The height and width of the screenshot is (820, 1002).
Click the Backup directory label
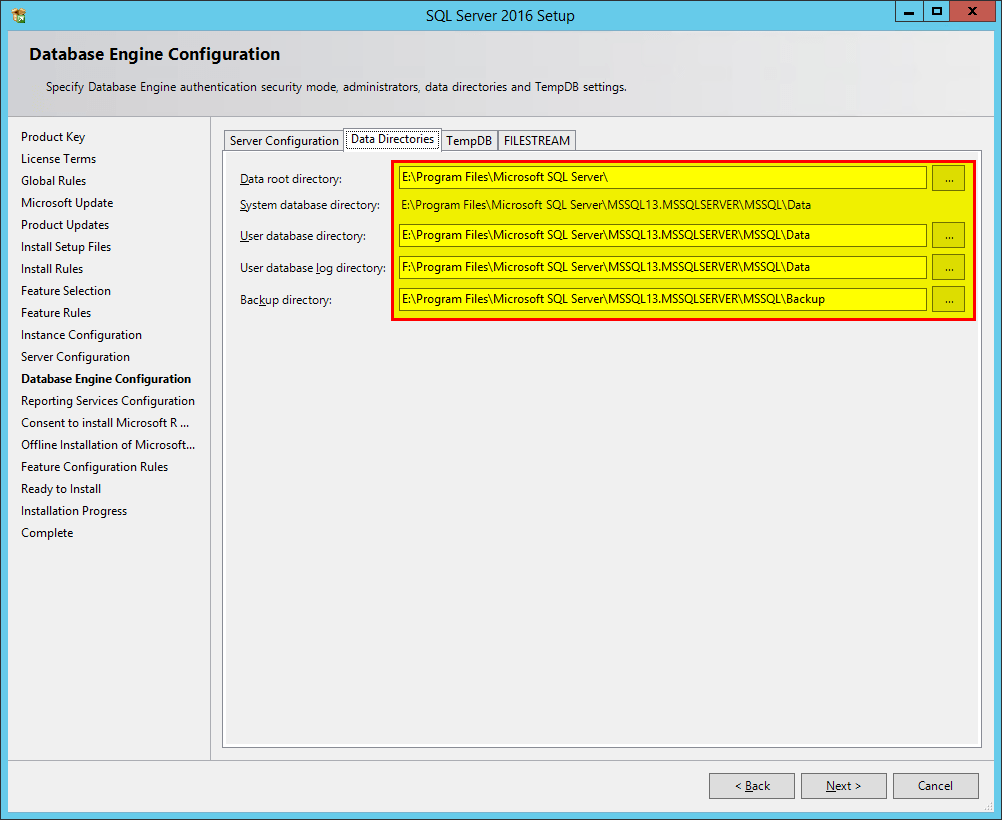click(286, 300)
